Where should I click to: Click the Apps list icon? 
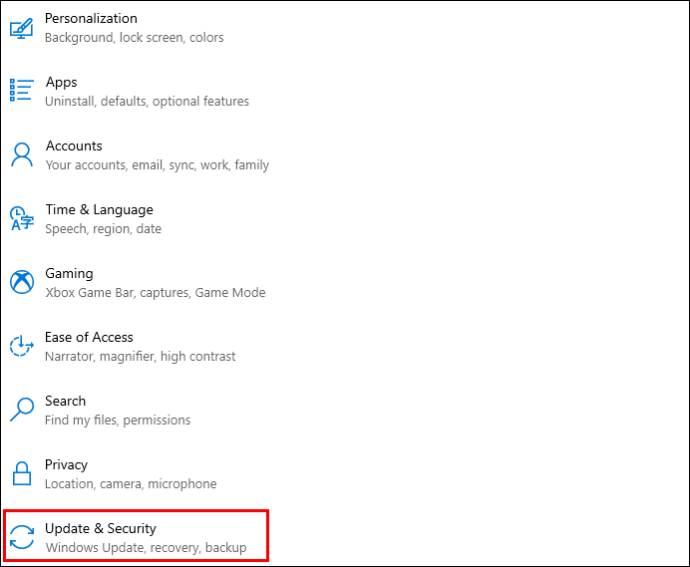click(22, 90)
